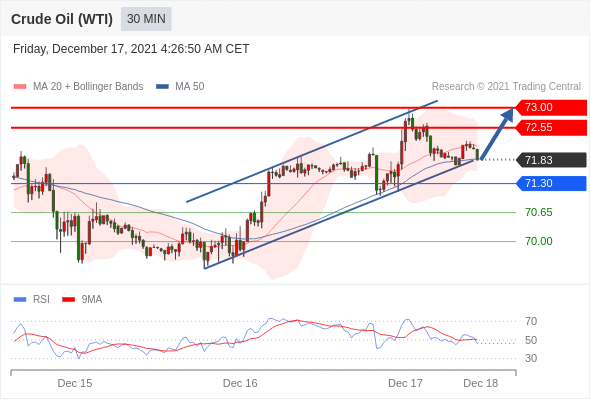
Task: Click the Dec 18 date axis label
Action: [481, 383]
